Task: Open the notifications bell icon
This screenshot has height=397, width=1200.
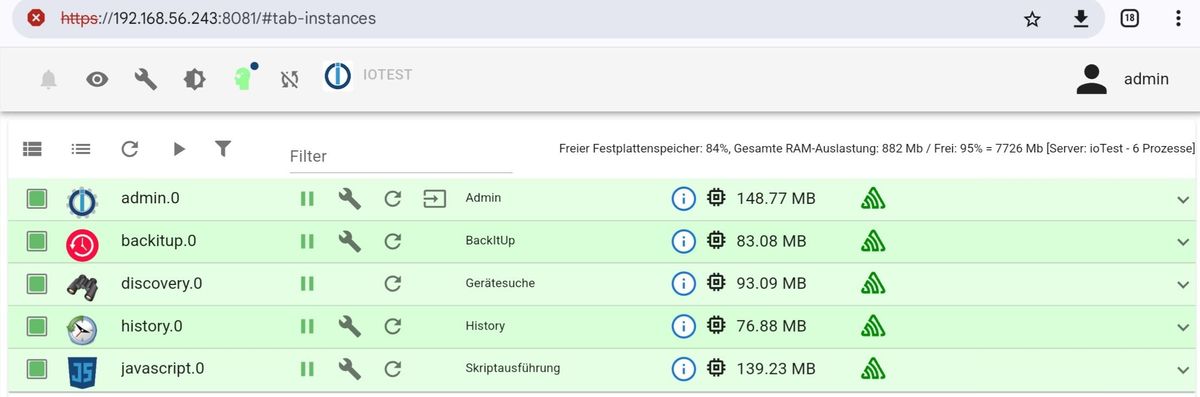Action: click(x=48, y=79)
